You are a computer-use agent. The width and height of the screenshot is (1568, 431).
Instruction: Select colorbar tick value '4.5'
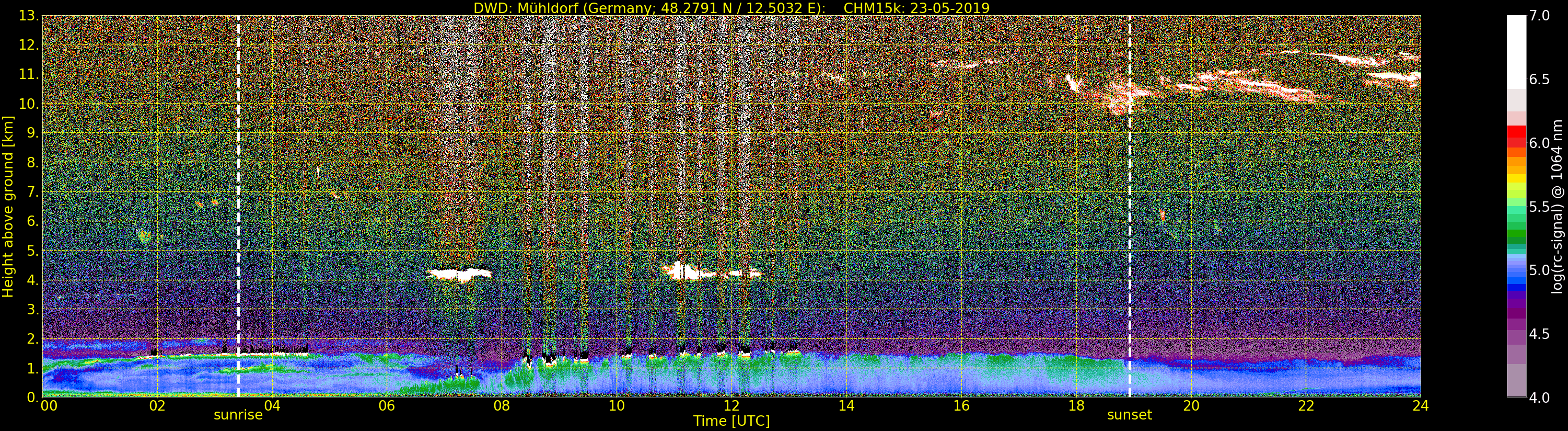click(1540, 334)
